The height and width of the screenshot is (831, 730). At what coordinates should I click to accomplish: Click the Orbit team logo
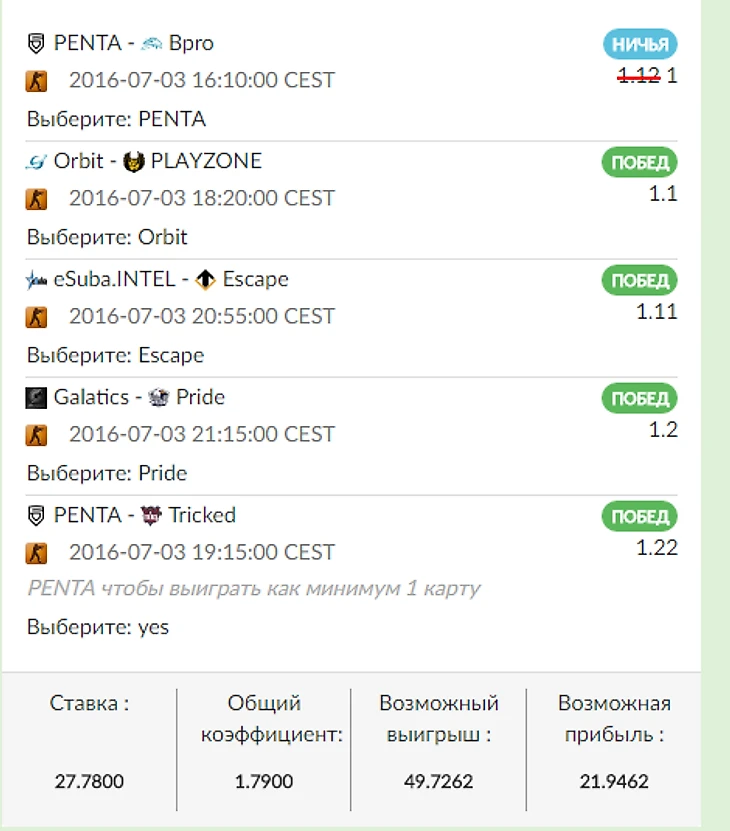pyautogui.click(x=36, y=161)
